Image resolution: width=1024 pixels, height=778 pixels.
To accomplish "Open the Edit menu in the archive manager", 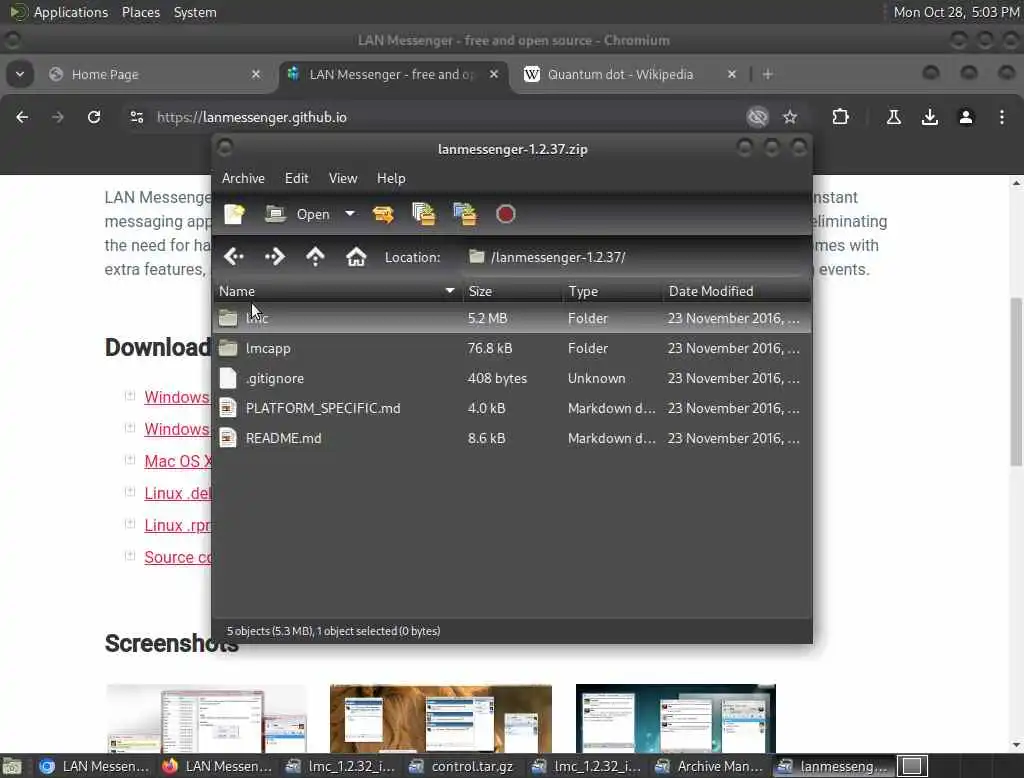I will [296, 178].
